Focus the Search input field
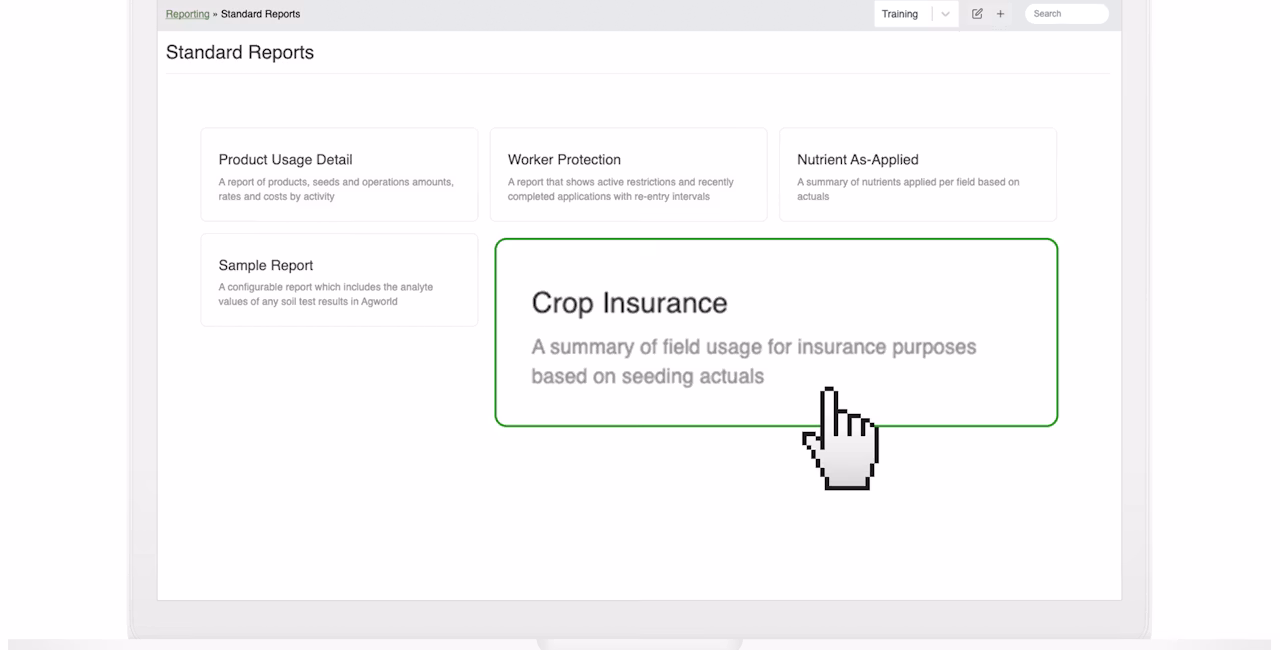The image size is (1280, 650). [1067, 14]
